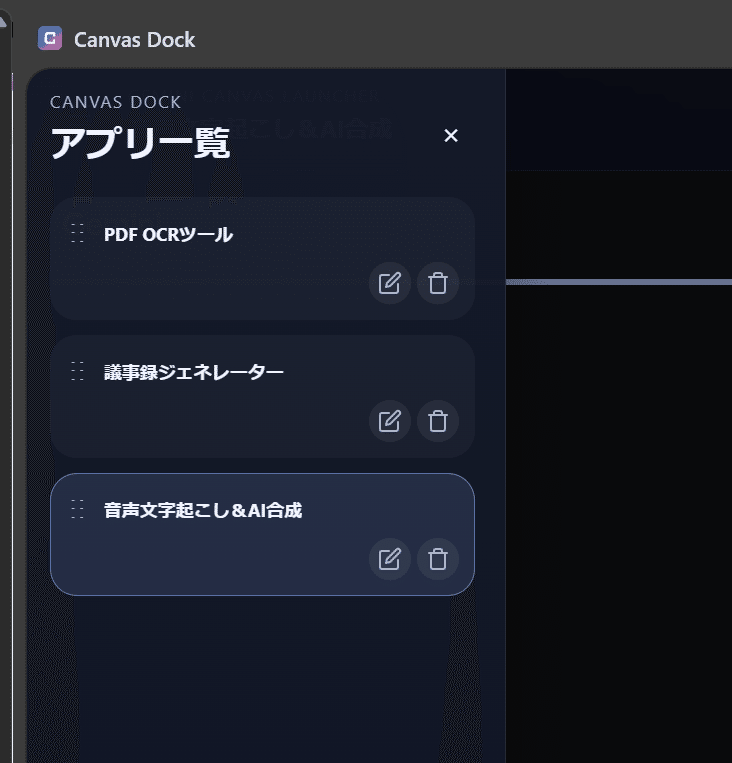Edit the 音声文字起こし＆AI合成 entry
The image size is (732, 763).
(389, 559)
